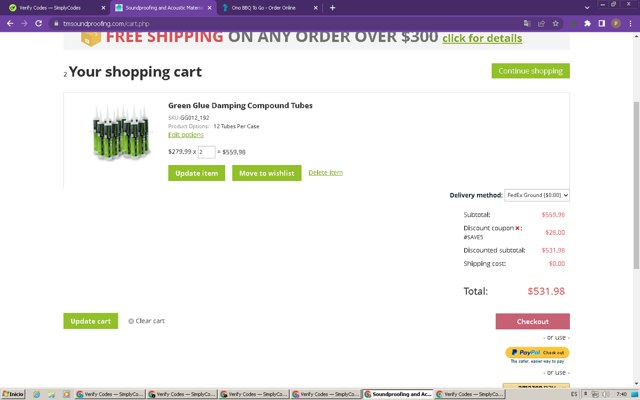Pay using the PayPal Check out button
Image resolution: width=640 pixels, height=400 pixels.
coord(537,352)
